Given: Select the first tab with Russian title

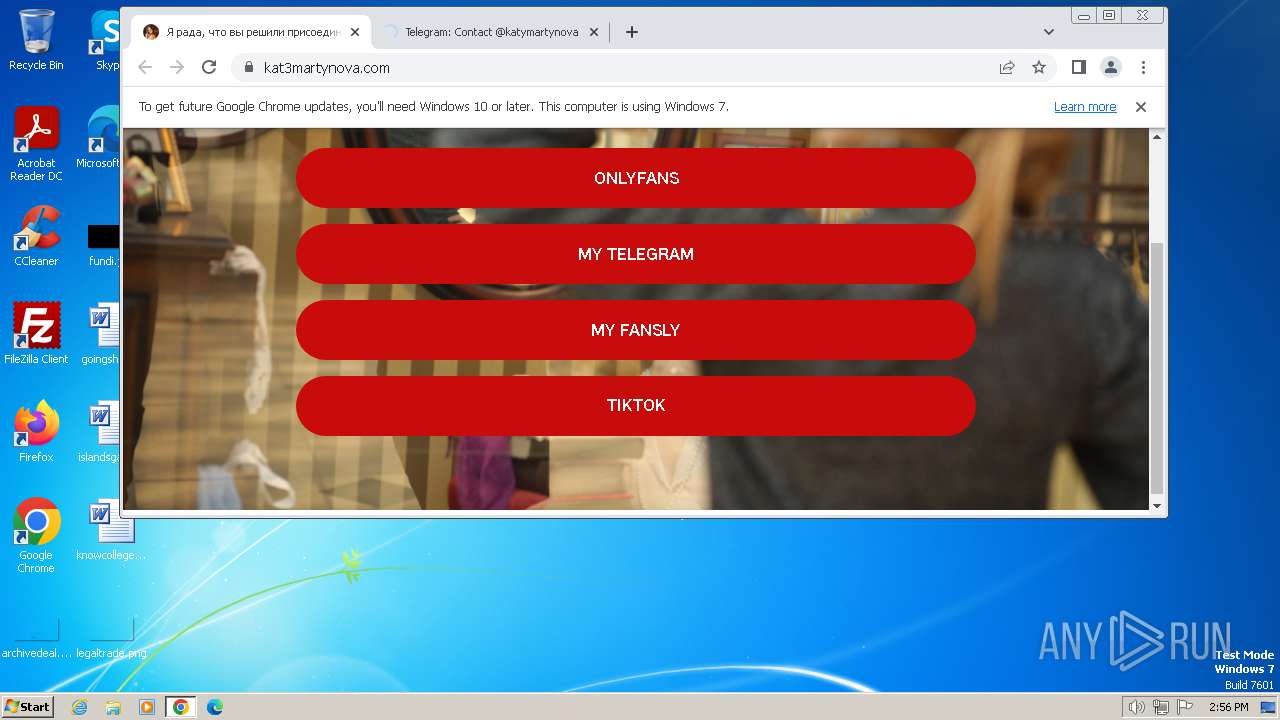Looking at the screenshot, I should 252,32.
